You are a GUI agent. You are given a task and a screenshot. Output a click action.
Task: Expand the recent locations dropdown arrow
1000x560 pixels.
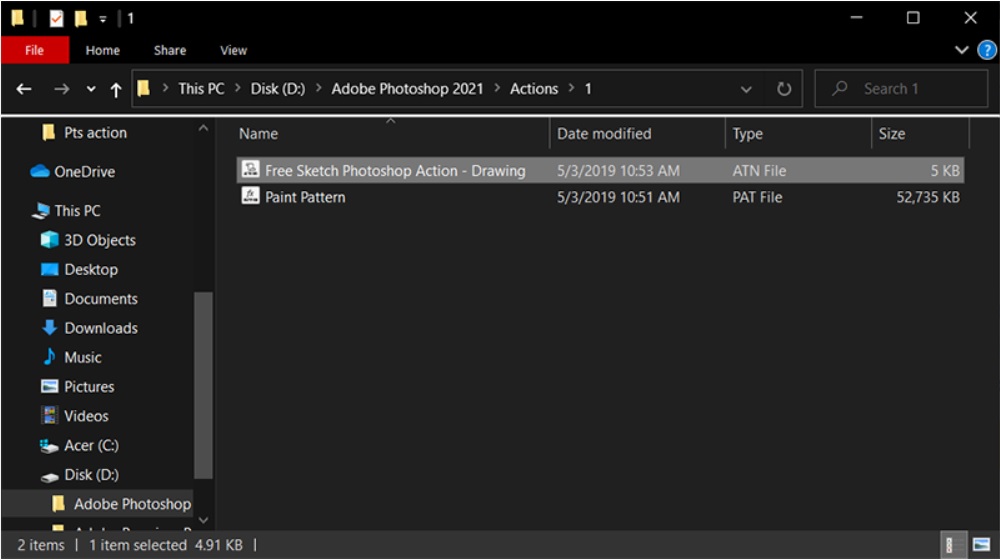tap(91, 89)
